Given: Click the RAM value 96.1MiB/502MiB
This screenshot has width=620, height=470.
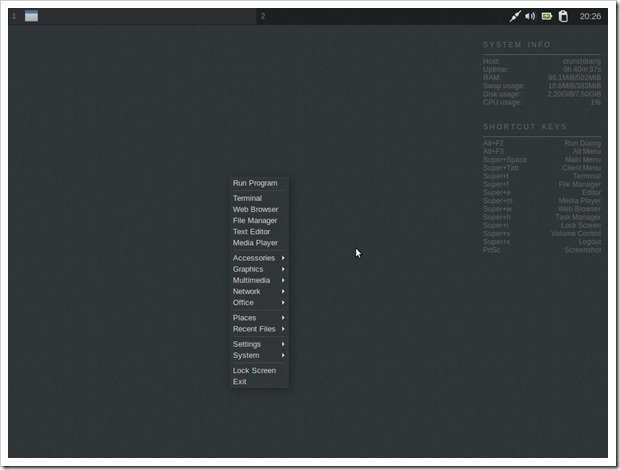Looking at the screenshot, I should pyautogui.click(x=574, y=77).
